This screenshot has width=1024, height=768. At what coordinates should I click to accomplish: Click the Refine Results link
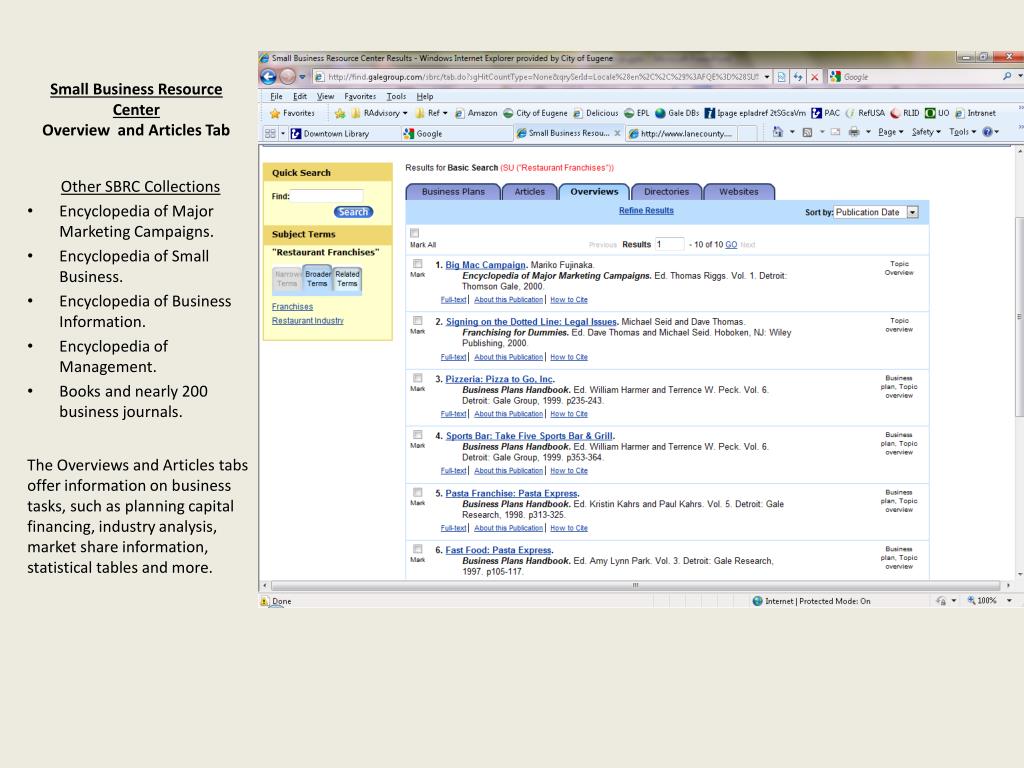tap(646, 210)
